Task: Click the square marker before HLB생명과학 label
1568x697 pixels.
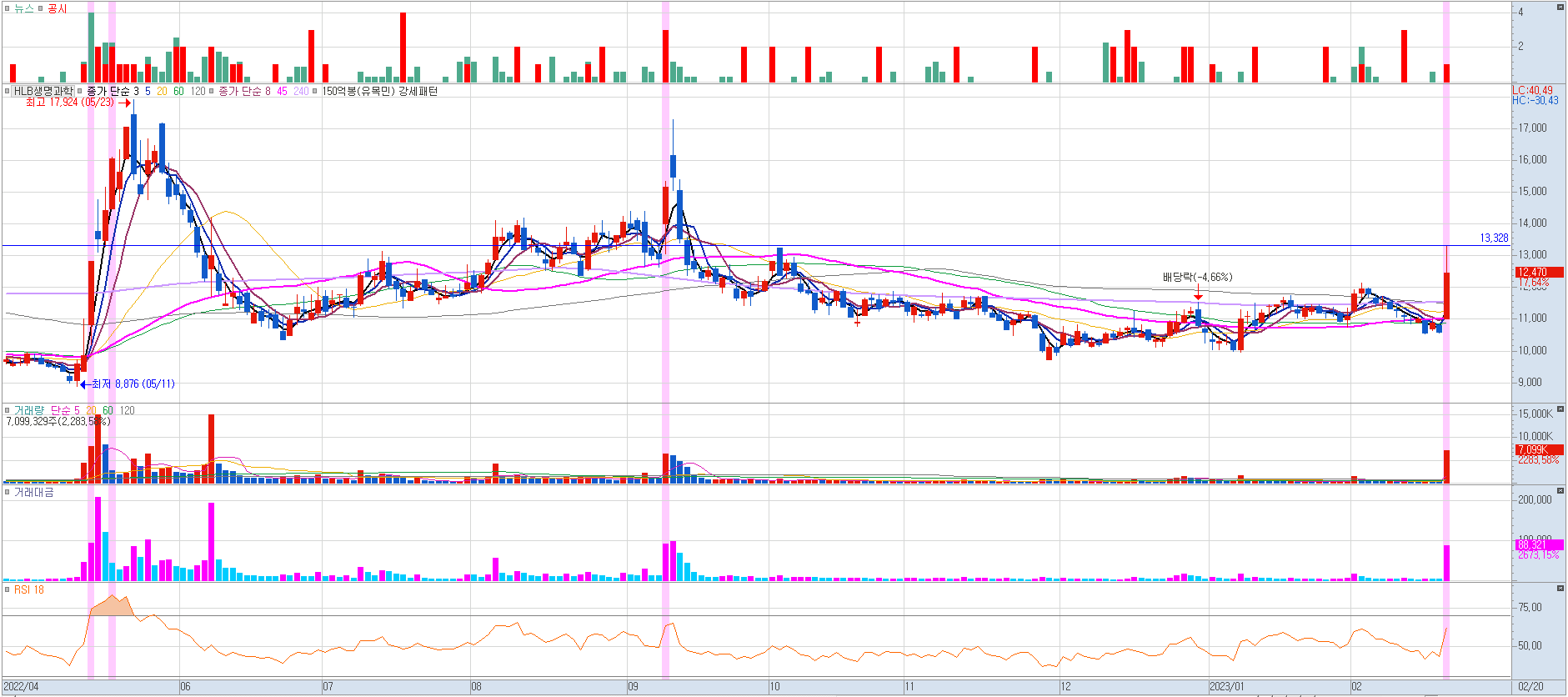Action: pos(8,91)
